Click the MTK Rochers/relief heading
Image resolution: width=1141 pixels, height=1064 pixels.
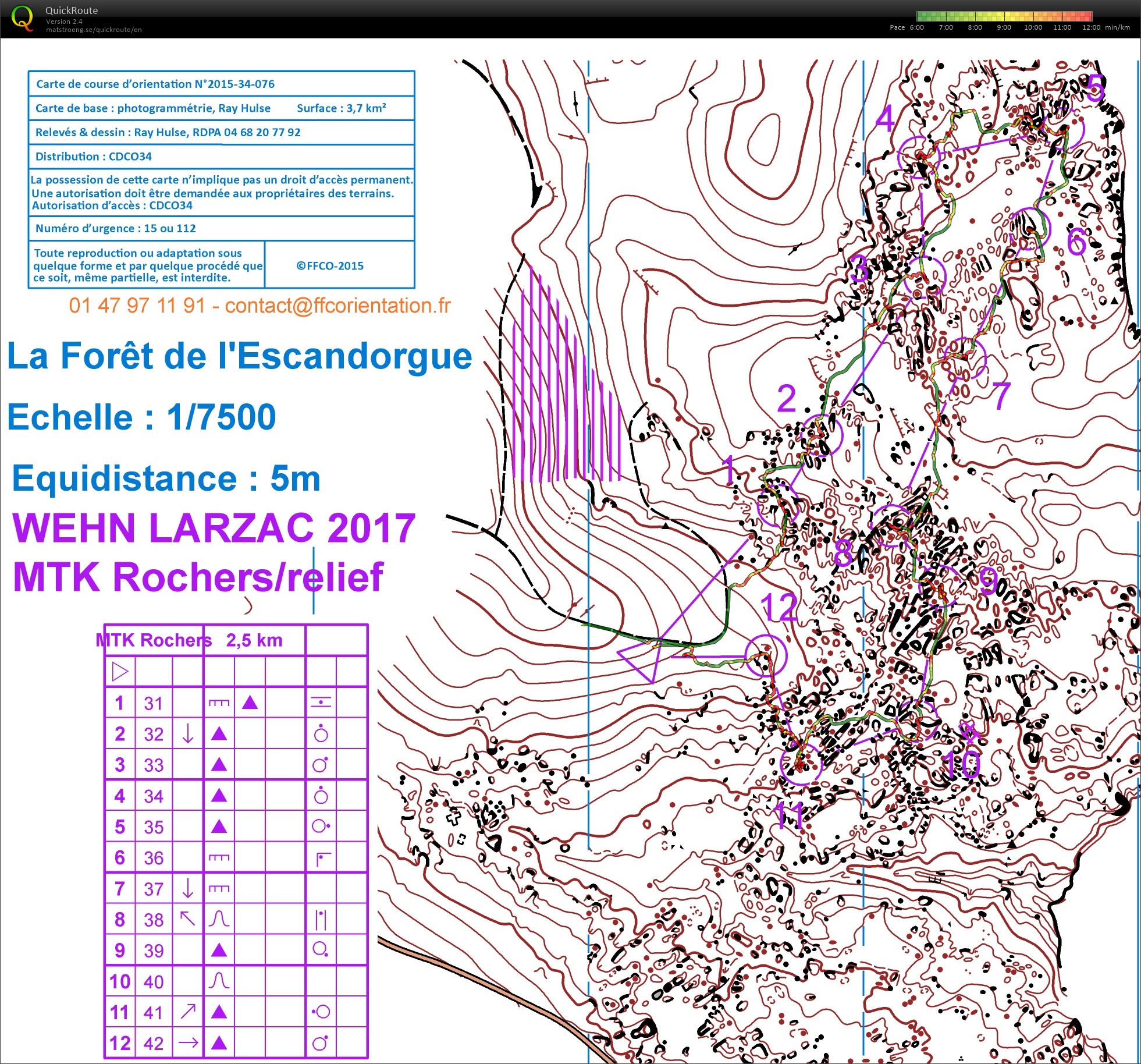click(198, 577)
